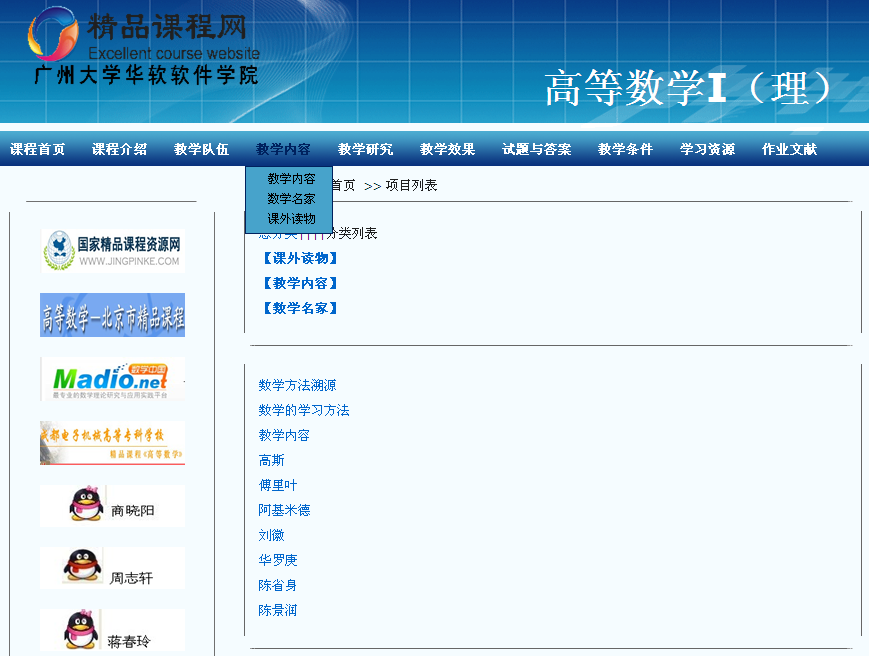Expand the 教学内容 navigation dropdown menu
Viewport: 869px width, 656px height.
283,150
